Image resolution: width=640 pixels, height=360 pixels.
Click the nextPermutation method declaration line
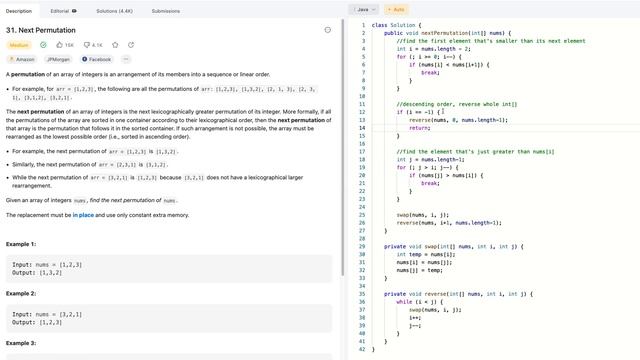[447, 33]
